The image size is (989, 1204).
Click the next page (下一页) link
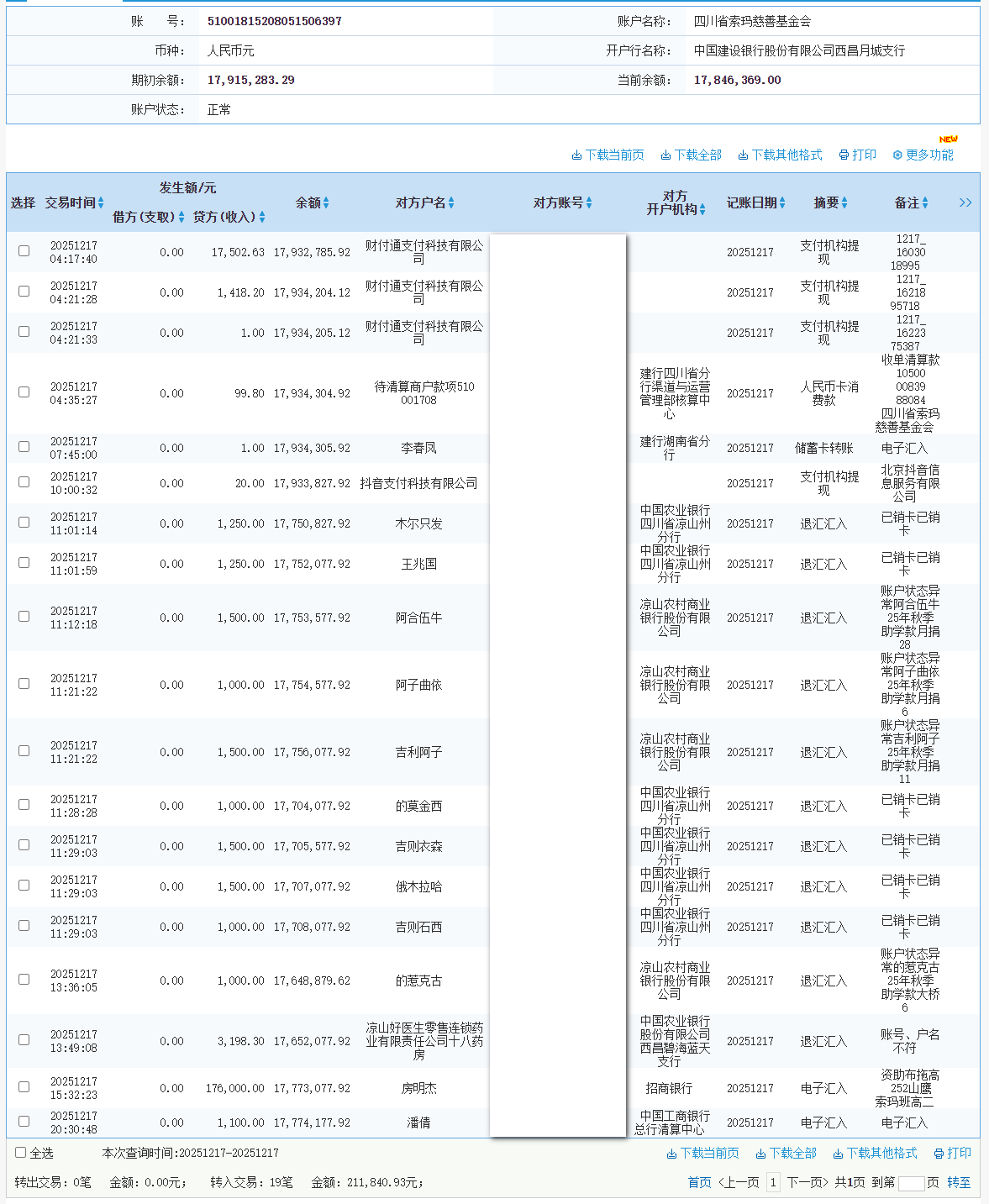pos(808,1182)
